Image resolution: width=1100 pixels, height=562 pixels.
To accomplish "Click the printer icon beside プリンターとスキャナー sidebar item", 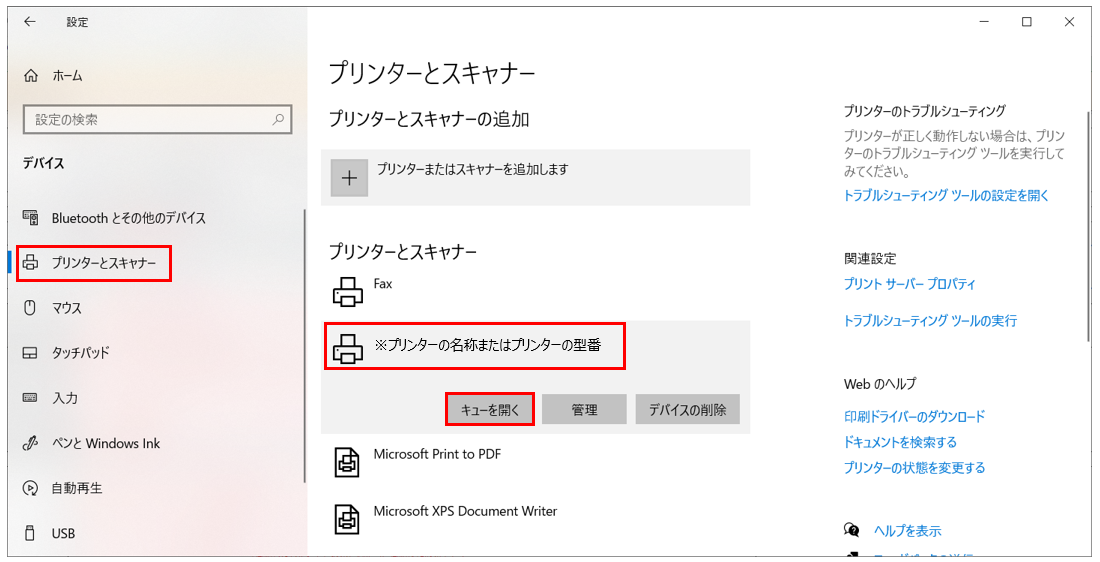I will 30,263.
